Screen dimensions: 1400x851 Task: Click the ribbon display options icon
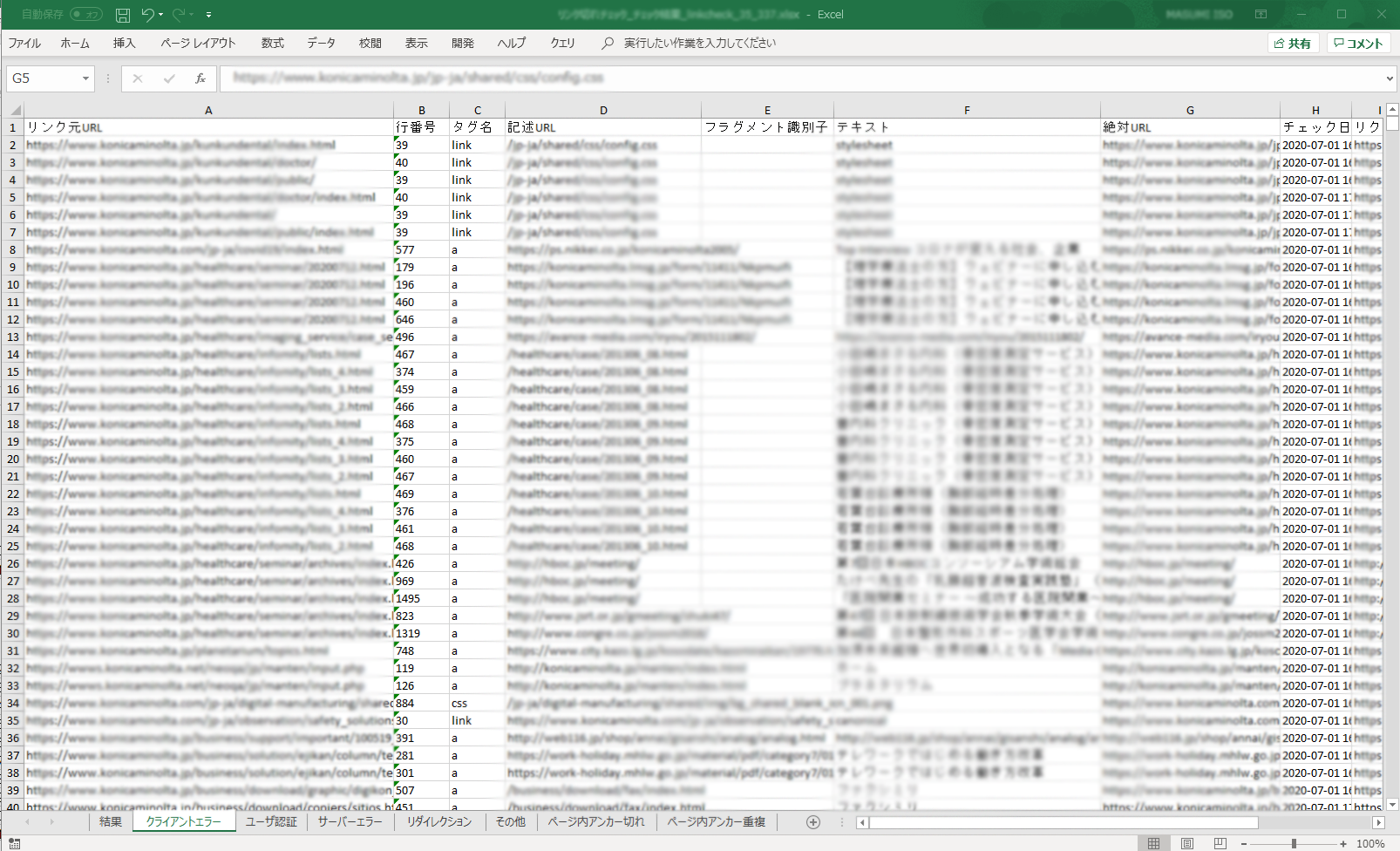tap(1261, 15)
